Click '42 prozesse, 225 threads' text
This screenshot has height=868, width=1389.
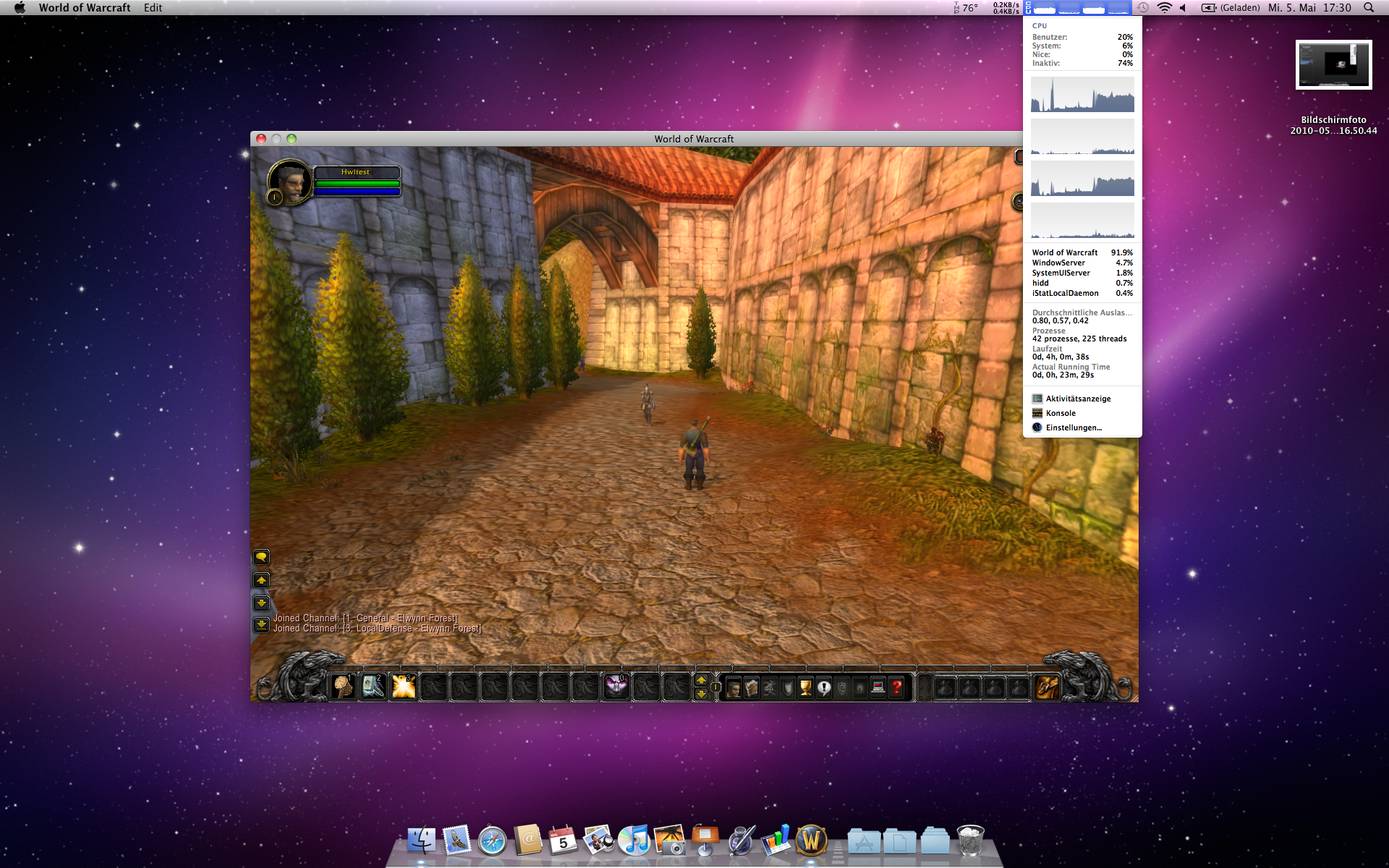[1079, 339]
